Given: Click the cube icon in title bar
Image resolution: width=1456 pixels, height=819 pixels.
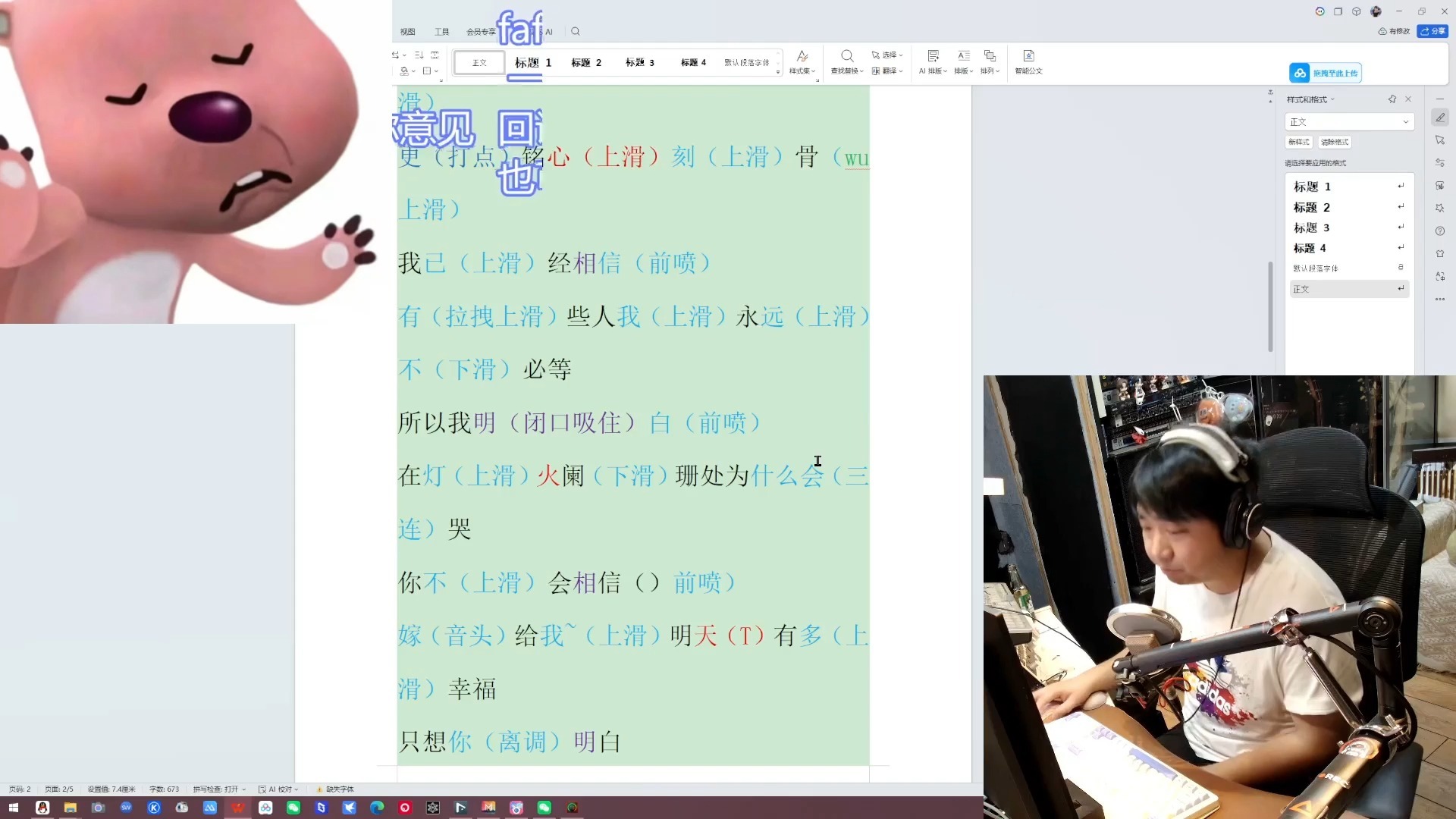Looking at the screenshot, I should coord(1357,11).
